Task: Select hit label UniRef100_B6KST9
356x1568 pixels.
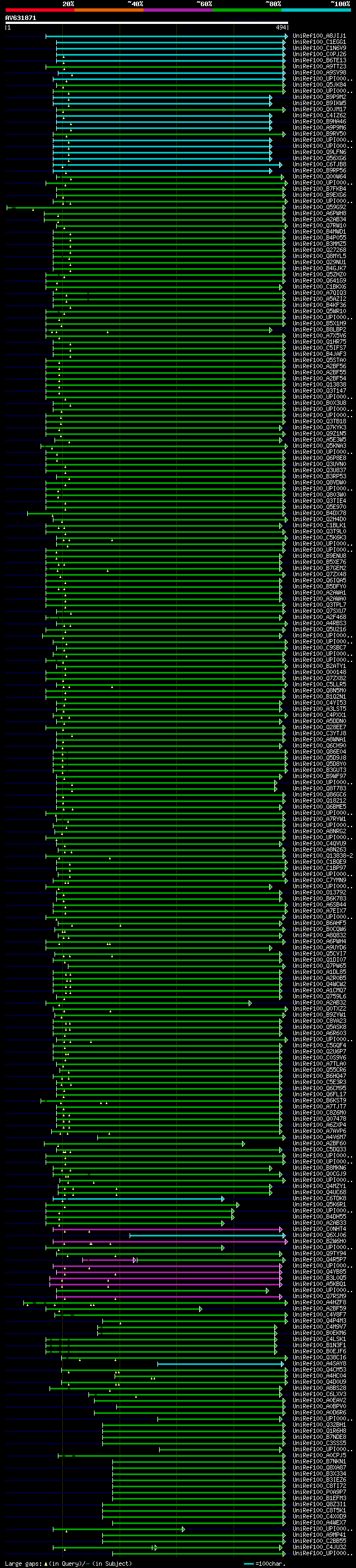Action: tap(319, 1101)
